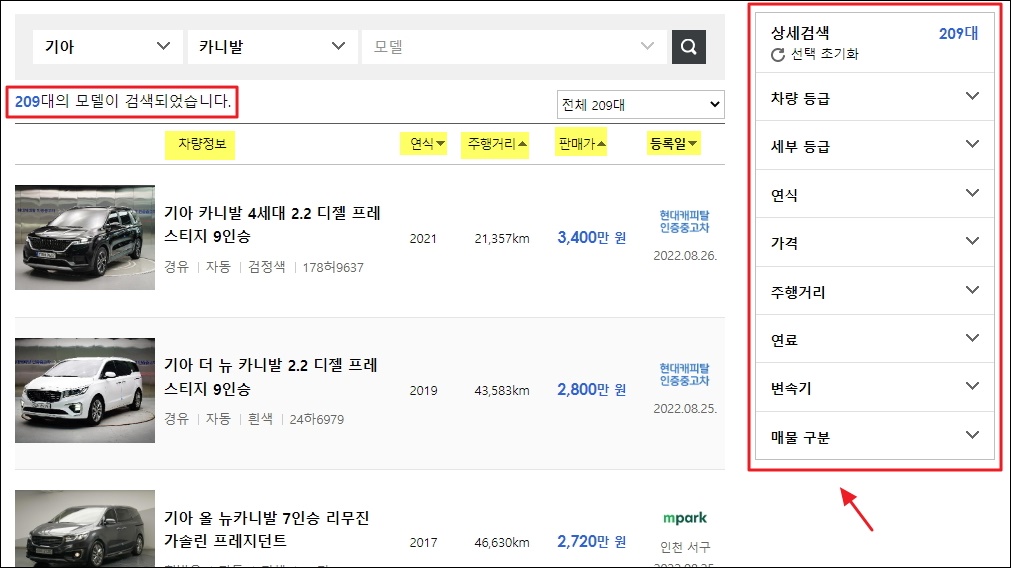
Task: Open the black Carnival 4세대 car thumbnail
Action: click(x=85, y=237)
